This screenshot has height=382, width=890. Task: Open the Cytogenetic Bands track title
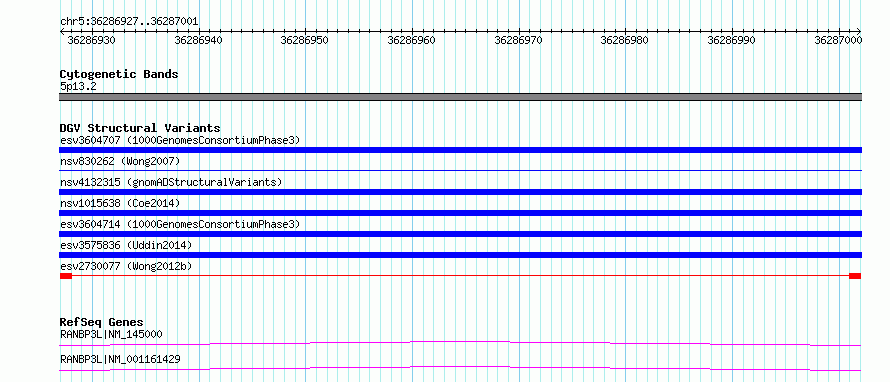[119, 74]
